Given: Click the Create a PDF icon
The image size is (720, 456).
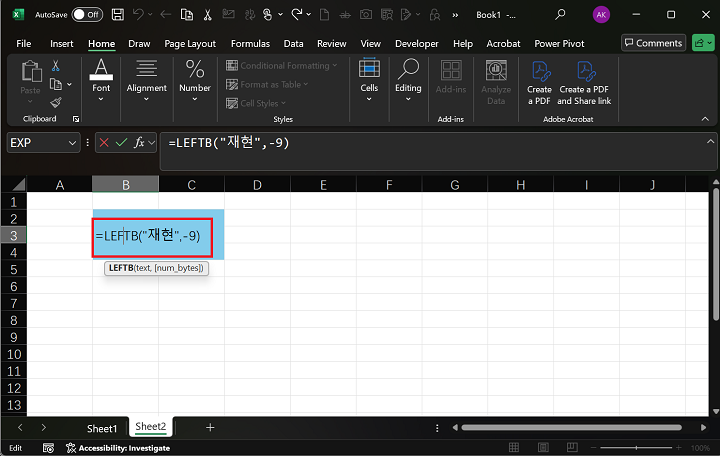Looking at the screenshot, I should pyautogui.click(x=540, y=82).
